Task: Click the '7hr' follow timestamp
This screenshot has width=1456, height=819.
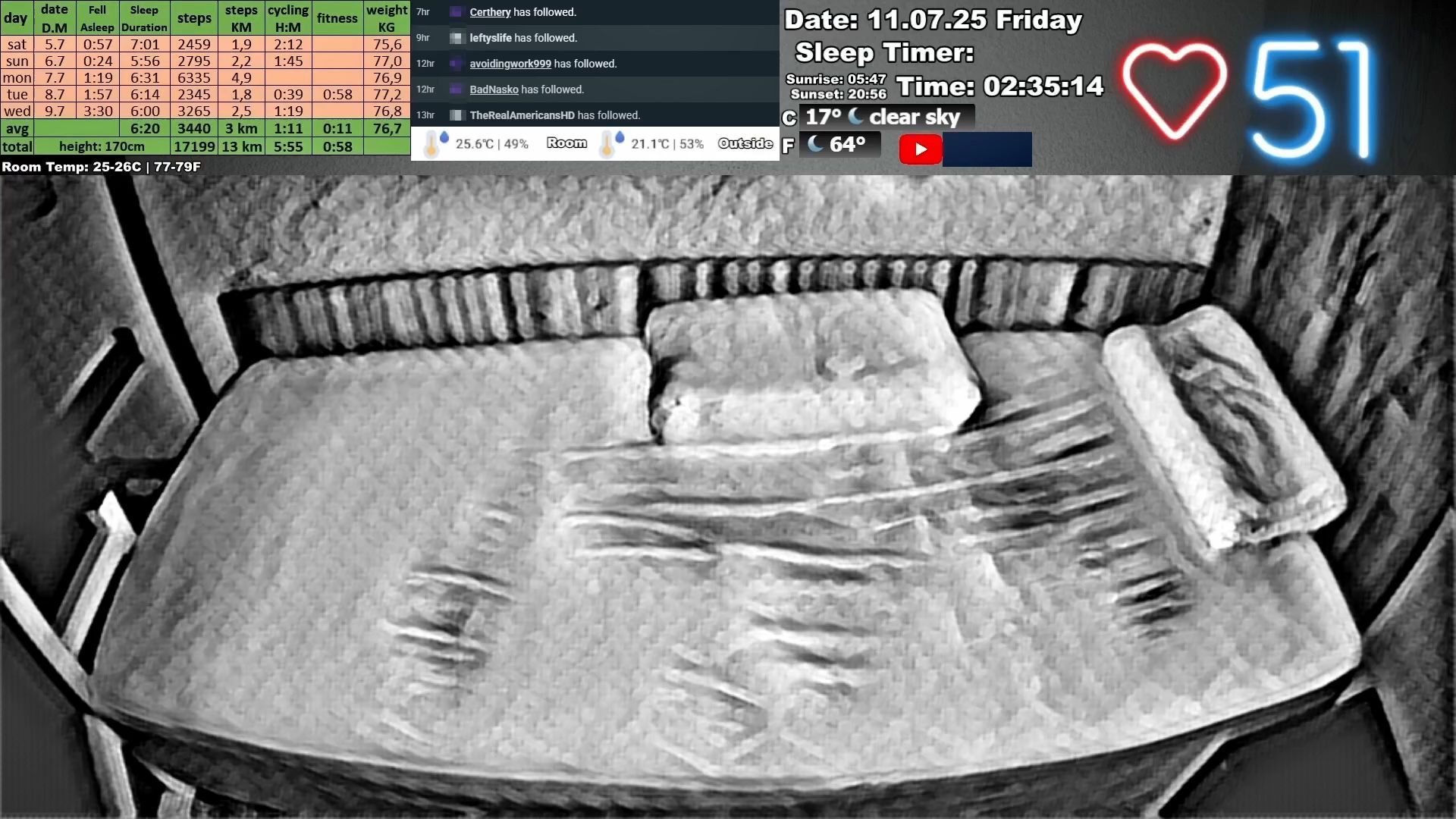Action: (423, 12)
